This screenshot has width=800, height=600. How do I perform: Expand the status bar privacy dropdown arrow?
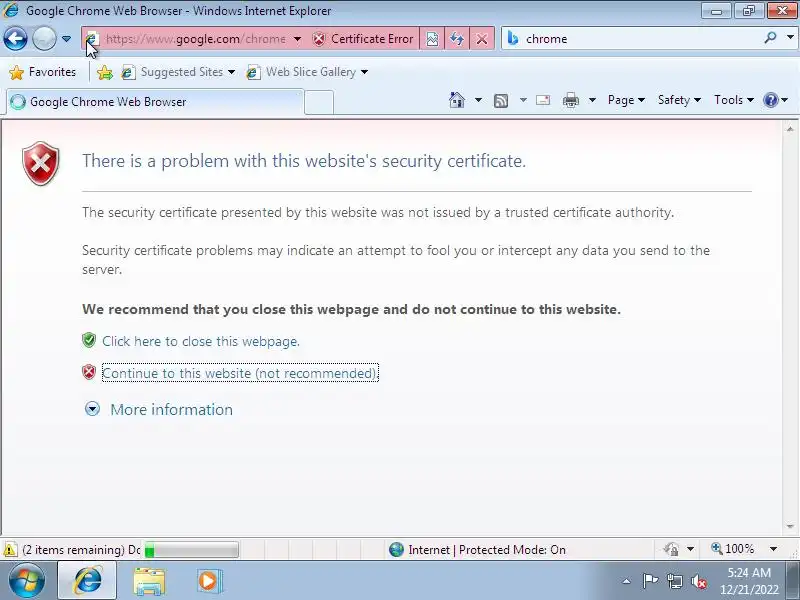tap(690, 549)
